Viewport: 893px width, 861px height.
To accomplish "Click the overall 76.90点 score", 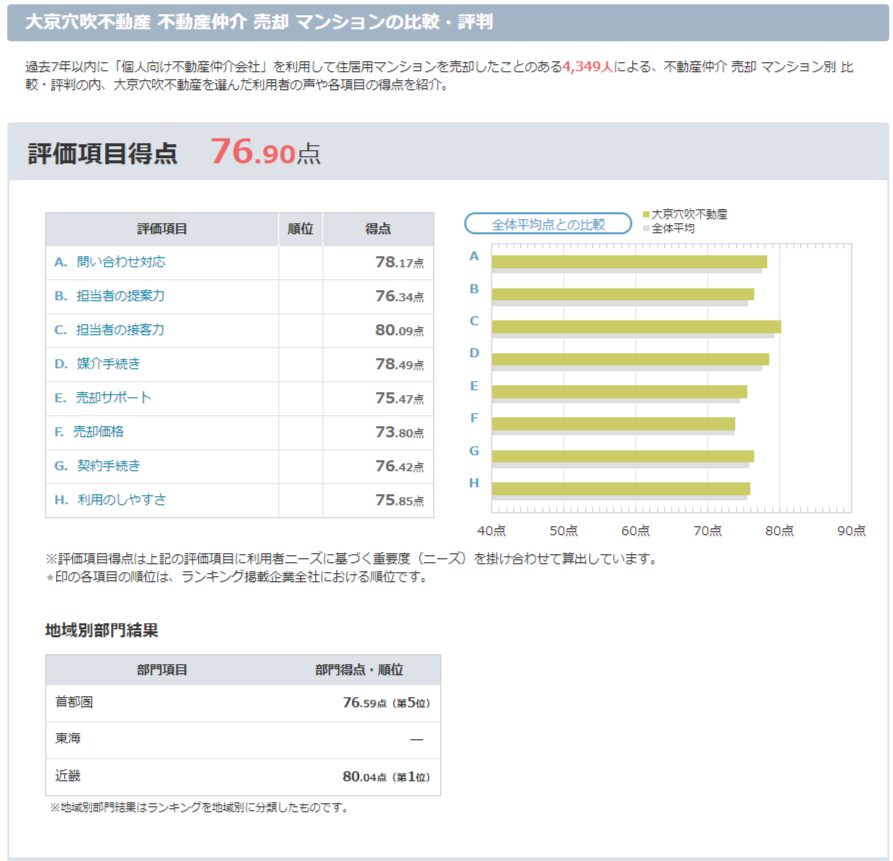I will [265, 152].
